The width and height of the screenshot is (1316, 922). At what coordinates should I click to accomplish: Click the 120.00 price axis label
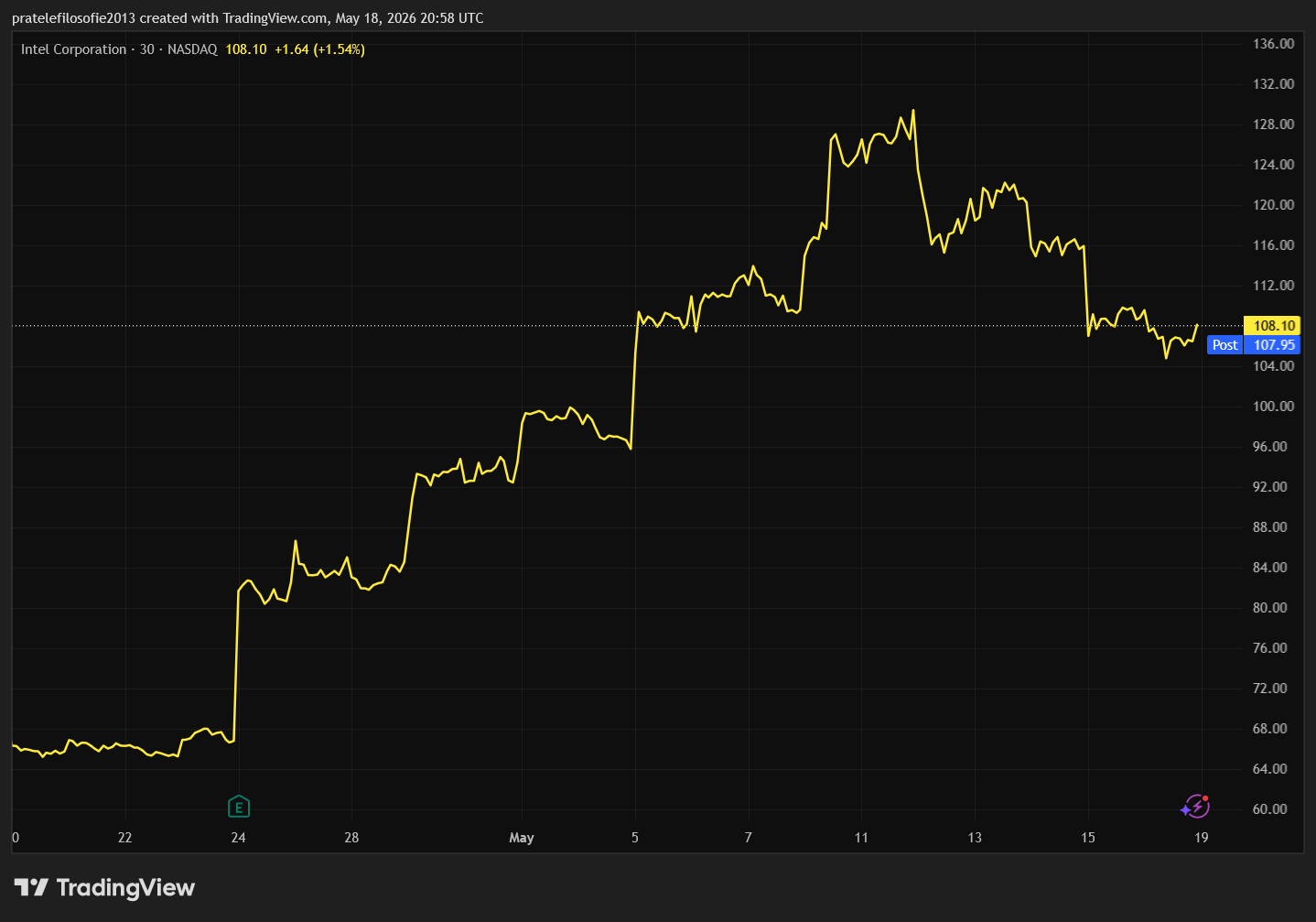pyautogui.click(x=1273, y=205)
